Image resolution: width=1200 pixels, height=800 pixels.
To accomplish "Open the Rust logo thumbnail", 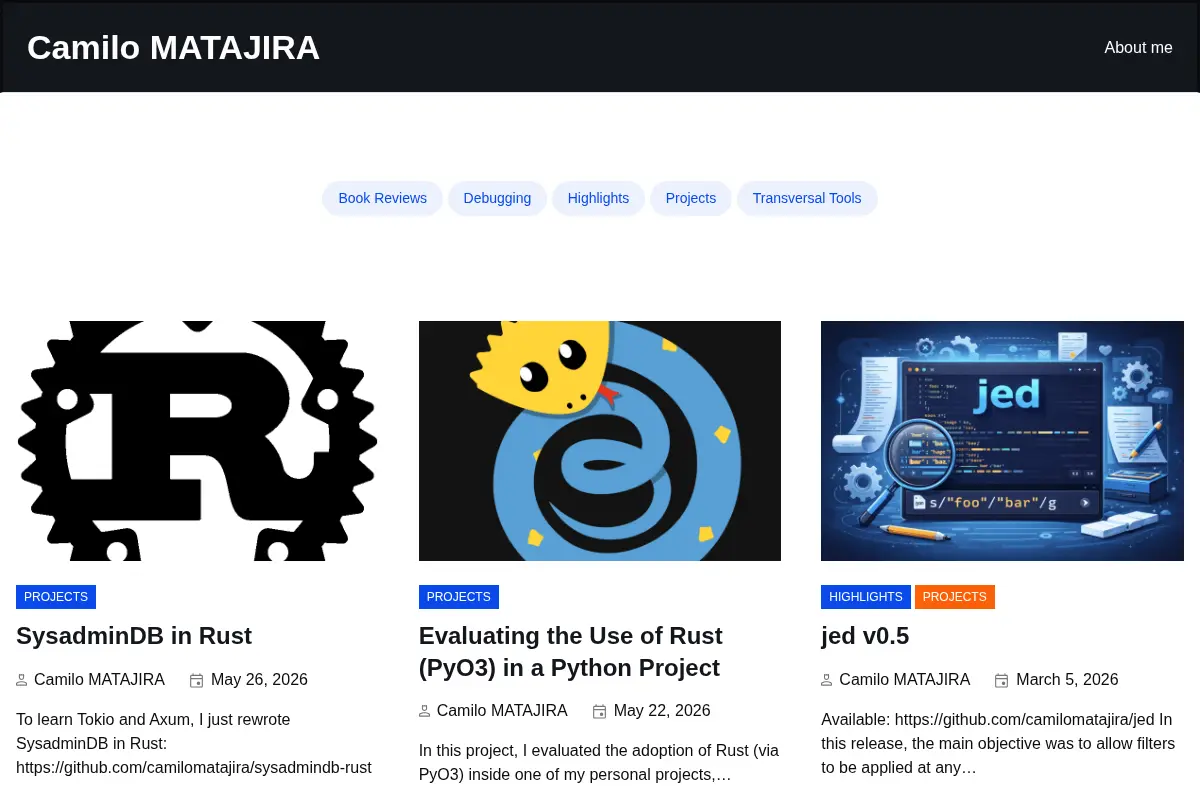I will pos(197,441).
